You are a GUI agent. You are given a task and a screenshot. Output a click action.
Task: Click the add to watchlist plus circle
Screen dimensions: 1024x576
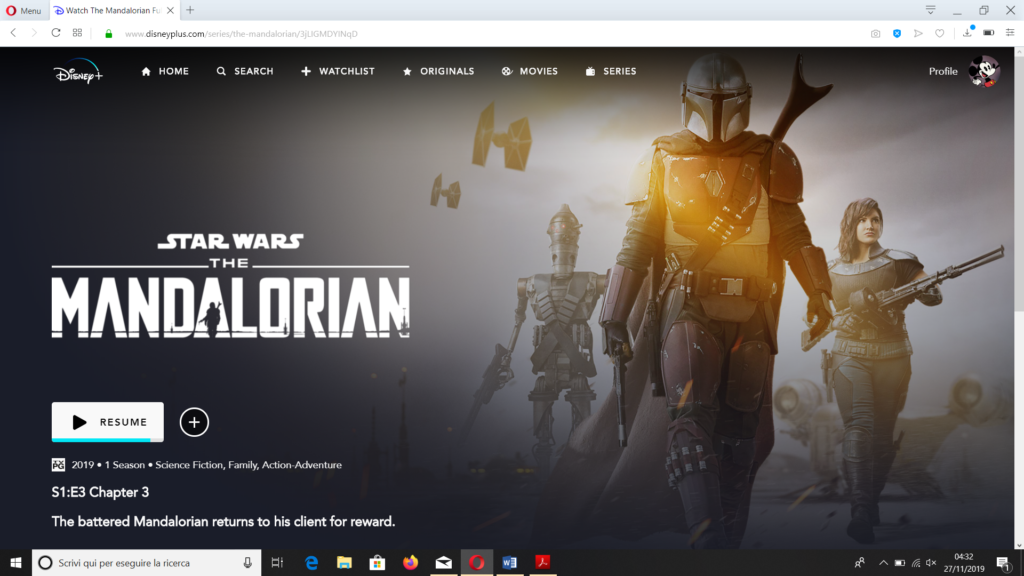coord(193,422)
